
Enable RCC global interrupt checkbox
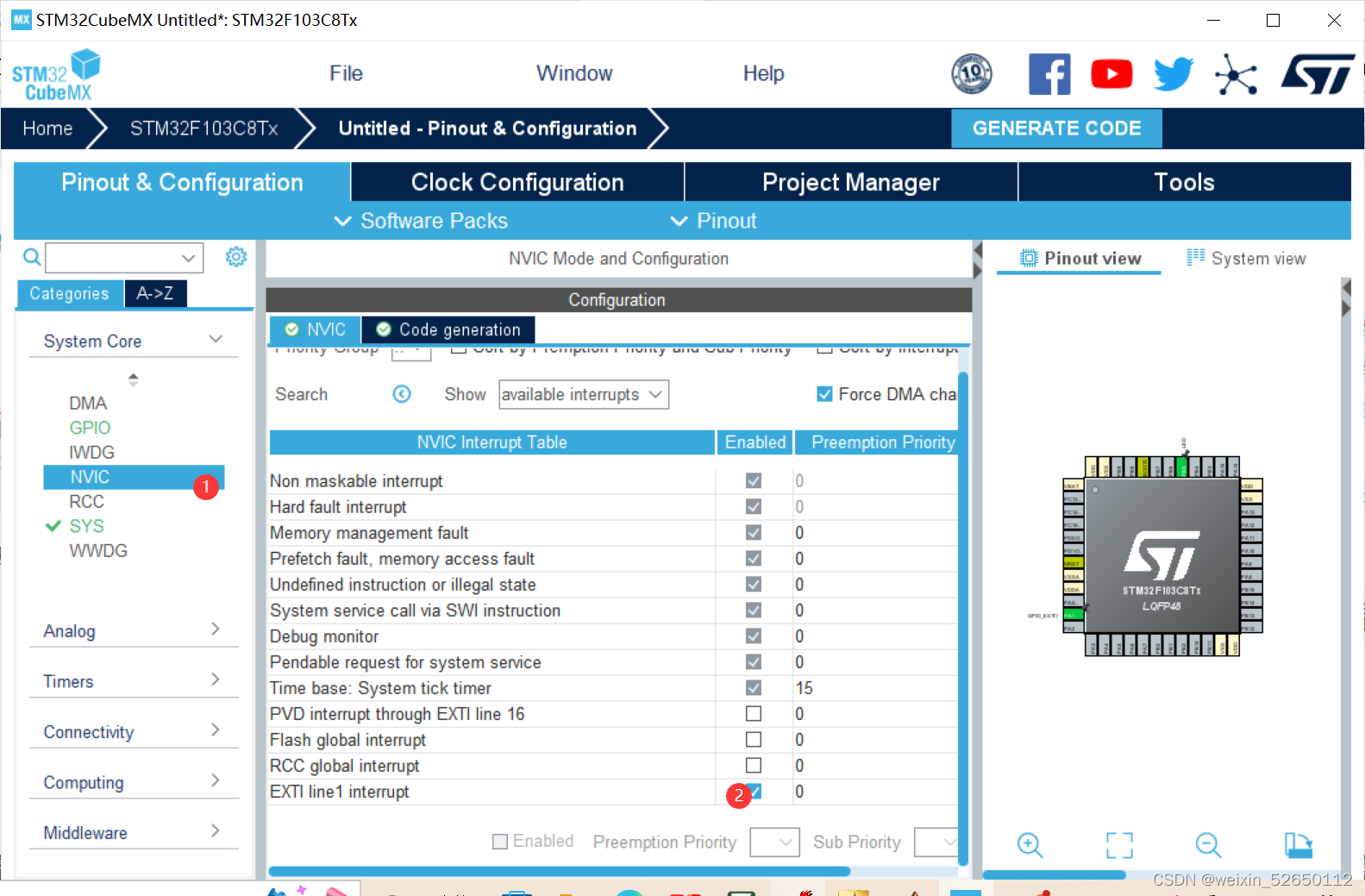click(x=754, y=766)
